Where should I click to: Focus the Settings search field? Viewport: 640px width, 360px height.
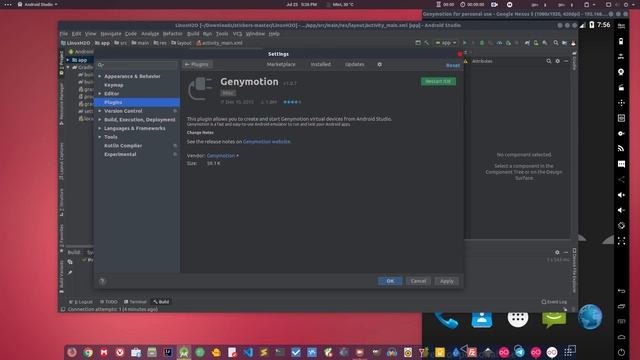(x=137, y=65)
